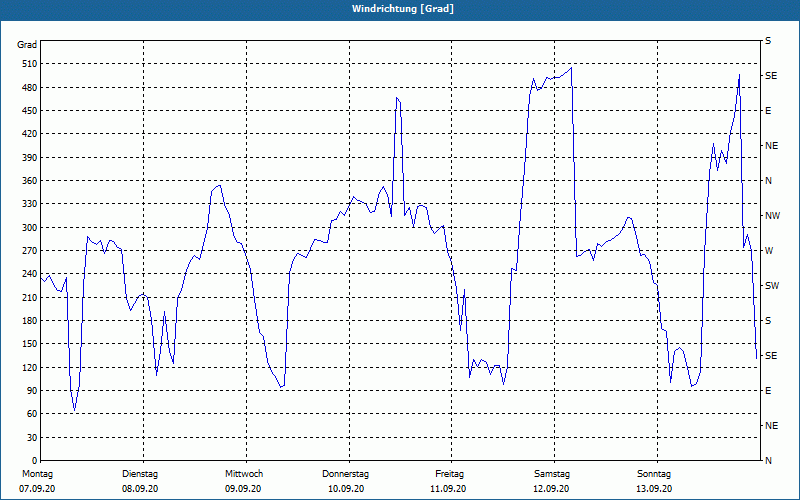The image size is (800, 500).
Task: Click the 450 value on left axis
Action: click(30, 111)
